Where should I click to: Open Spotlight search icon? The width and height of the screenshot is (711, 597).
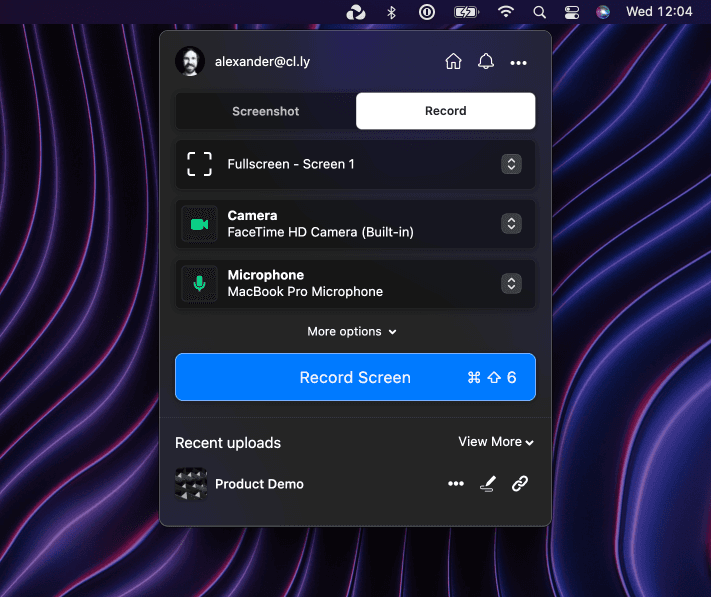[539, 12]
